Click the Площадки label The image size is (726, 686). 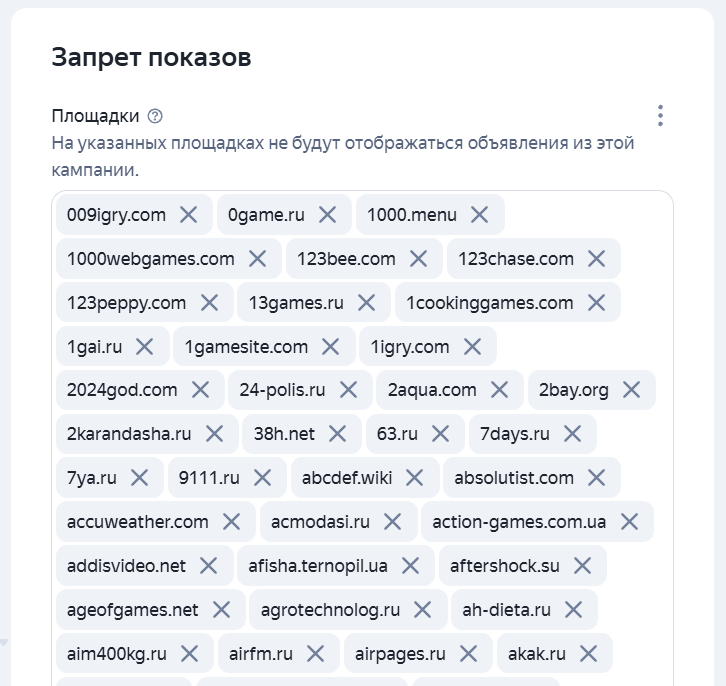coord(95,116)
